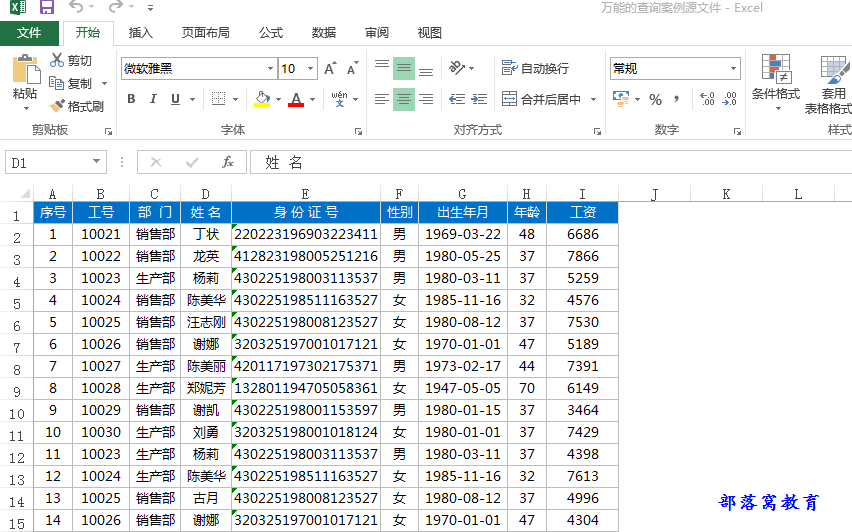Switch to 审阅 Review tab
Screen dimensions: 852x532
[x=377, y=33]
